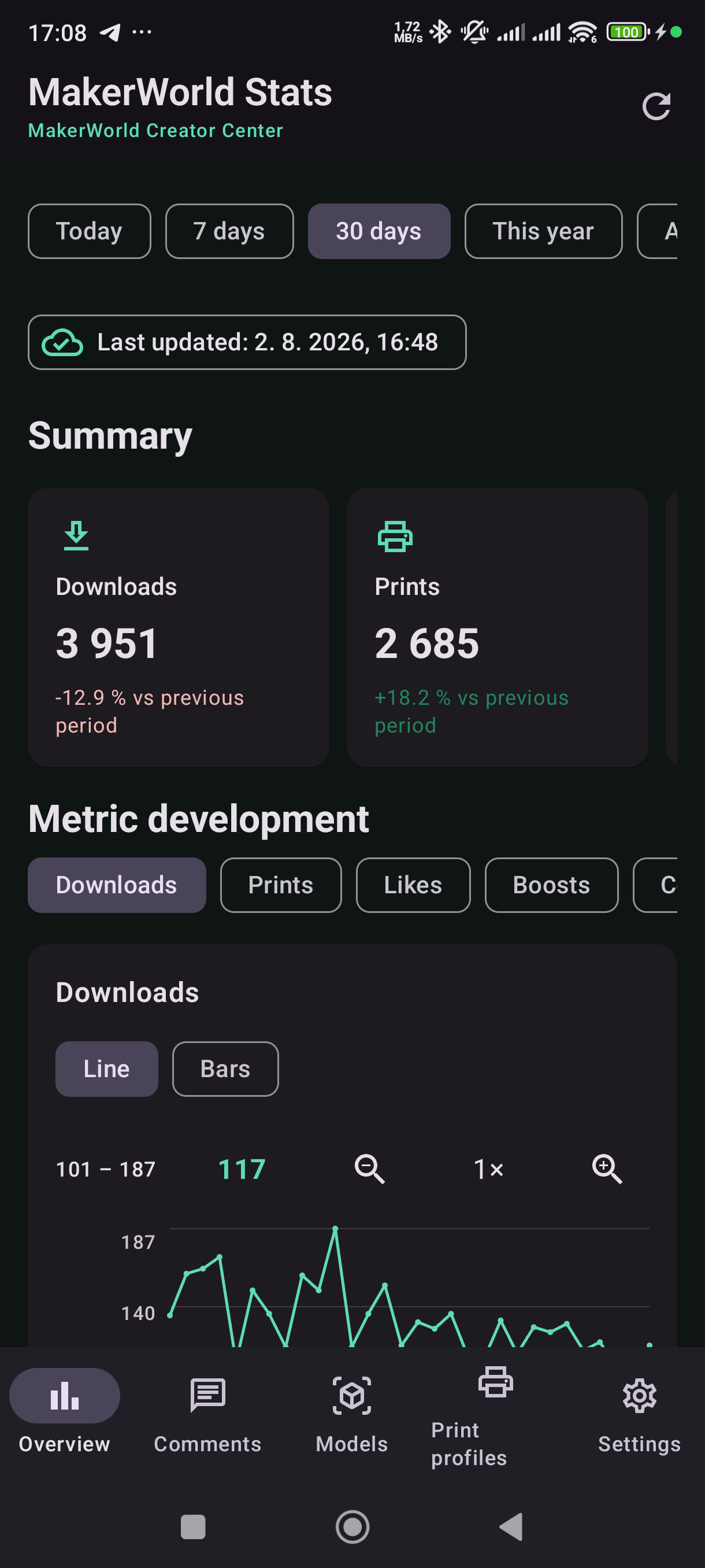Tap the Metric development heading
The width and height of the screenshot is (705, 1568).
[x=198, y=819]
